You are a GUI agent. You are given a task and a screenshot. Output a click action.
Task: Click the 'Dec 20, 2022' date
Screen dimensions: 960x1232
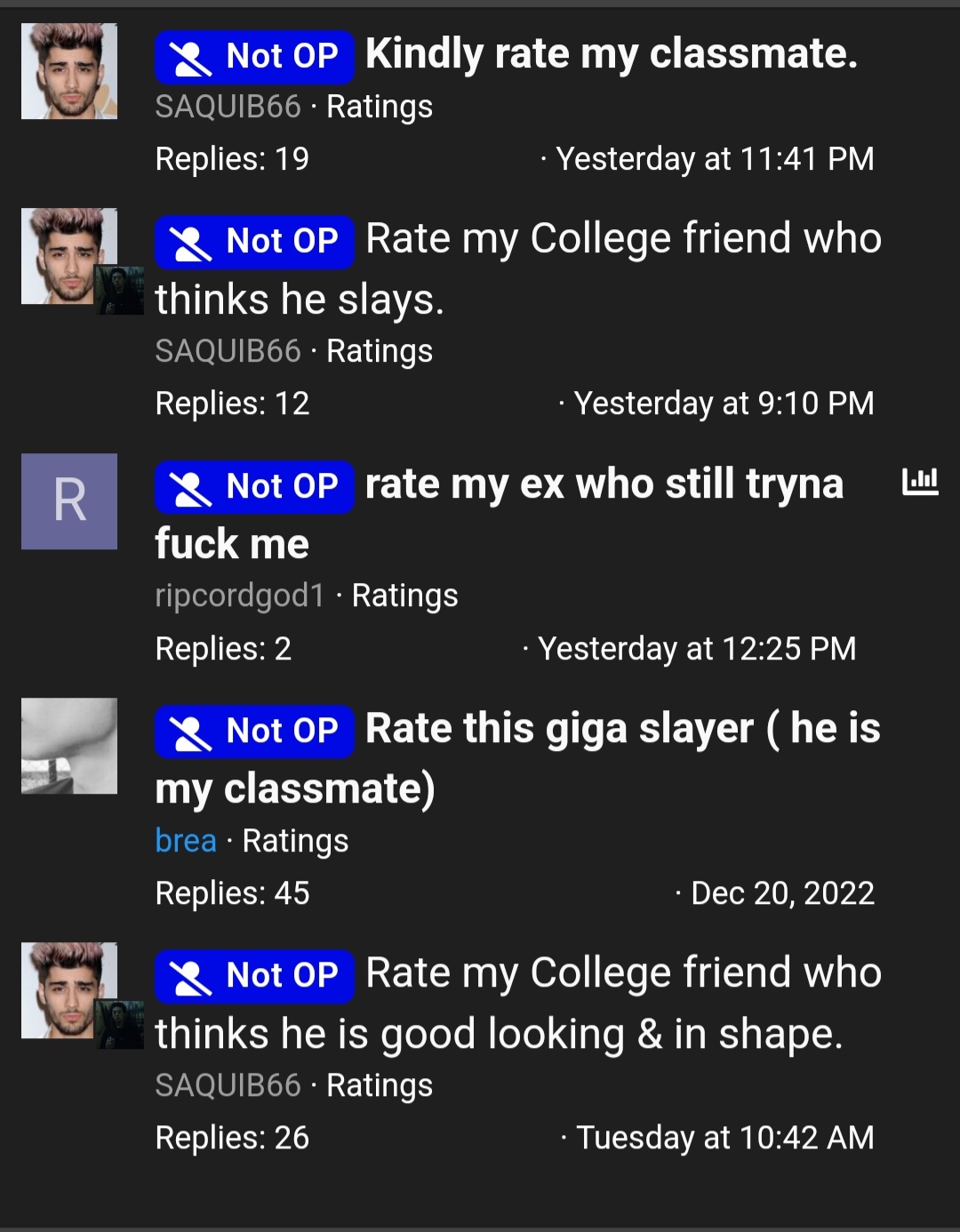(x=782, y=892)
